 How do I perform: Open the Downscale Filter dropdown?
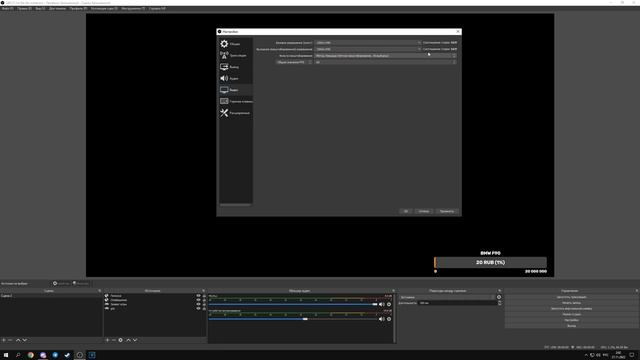(x=385, y=56)
